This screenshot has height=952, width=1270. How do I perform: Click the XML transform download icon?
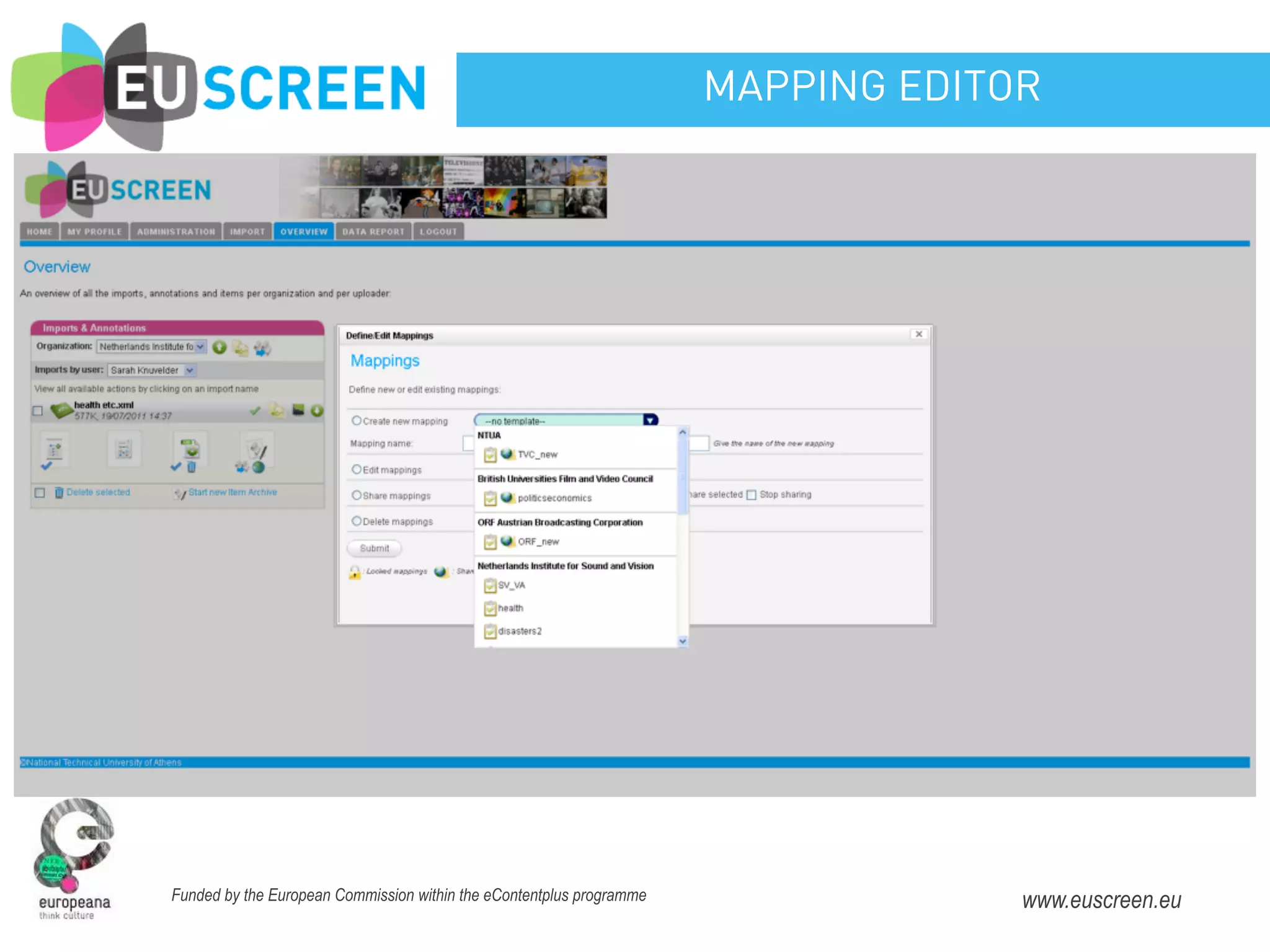click(x=190, y=447)
